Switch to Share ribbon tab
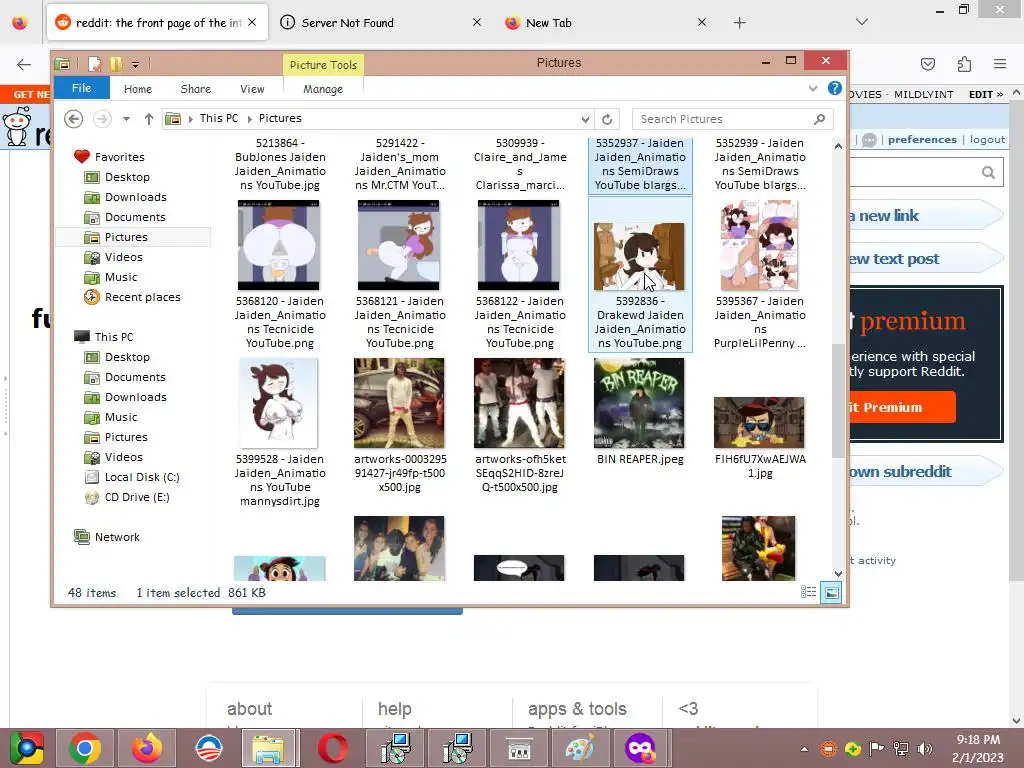1024x768 pixels. (x=195, y=89)
